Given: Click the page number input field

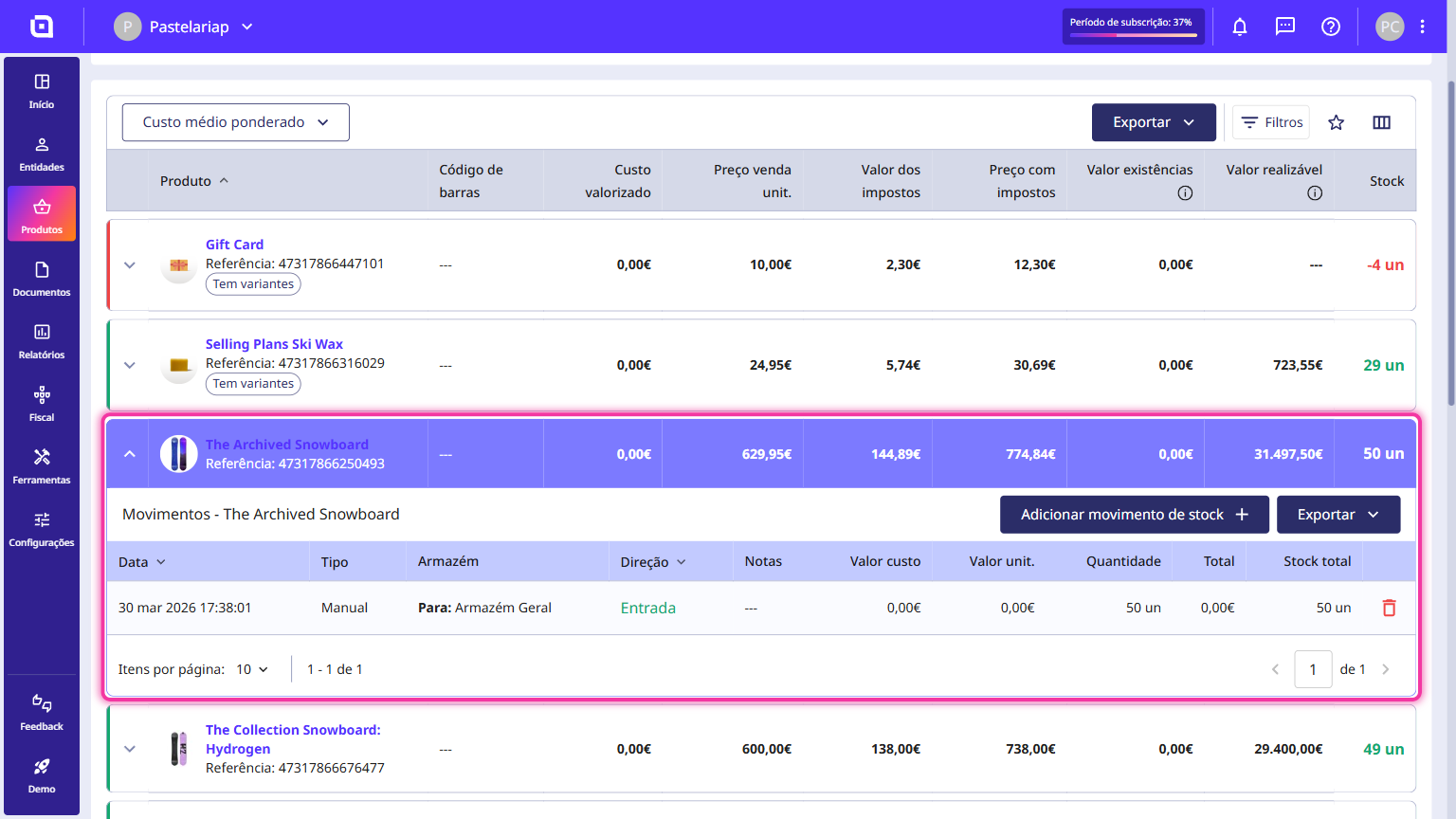Looking at the screenshot, I should 1313,669.
